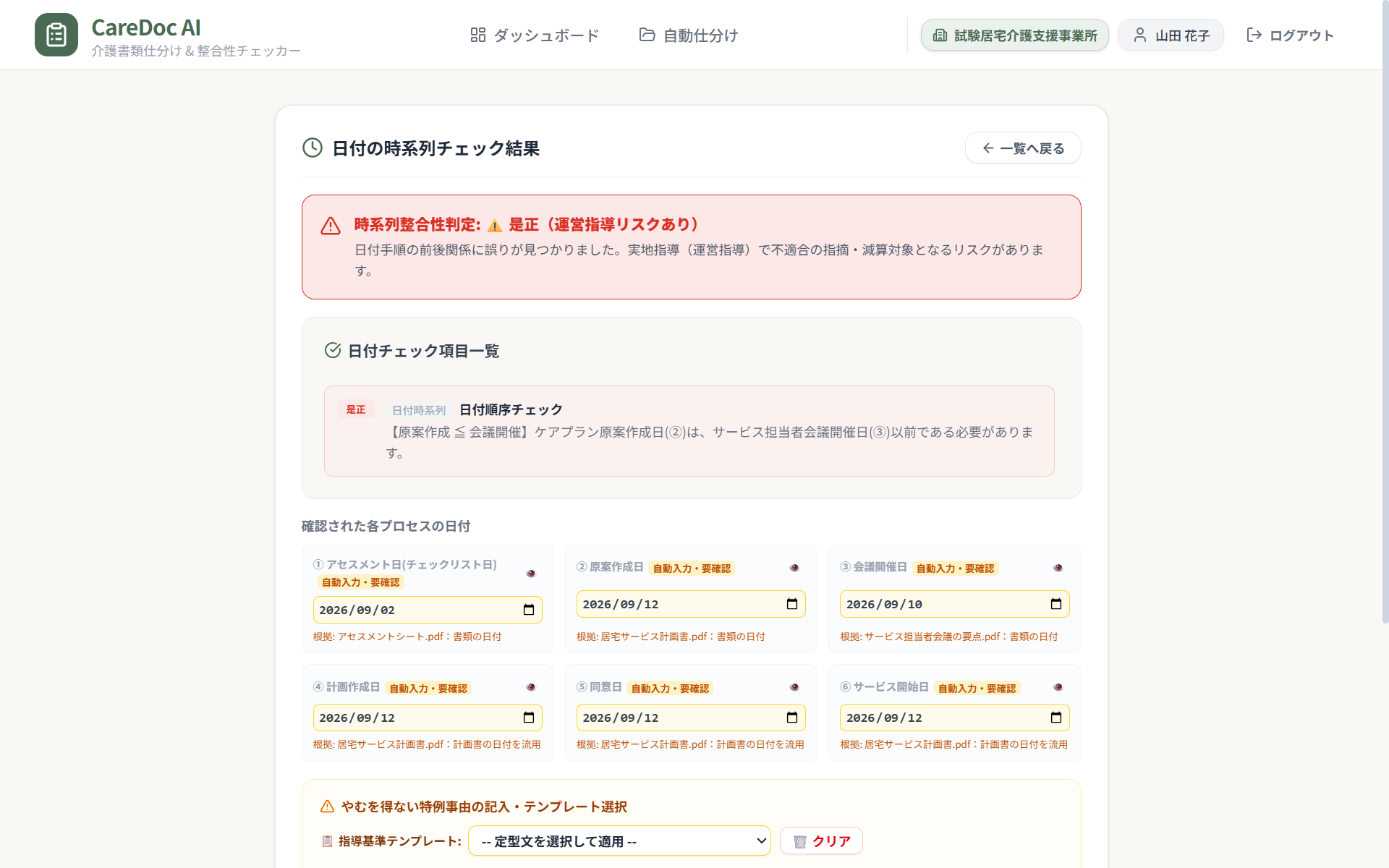Image resolution: width=1389 pixels, height=868 pixels.
Task: Click the warning icon beside やむを得ない特例事由の記入
Action: tap(327, 806)
